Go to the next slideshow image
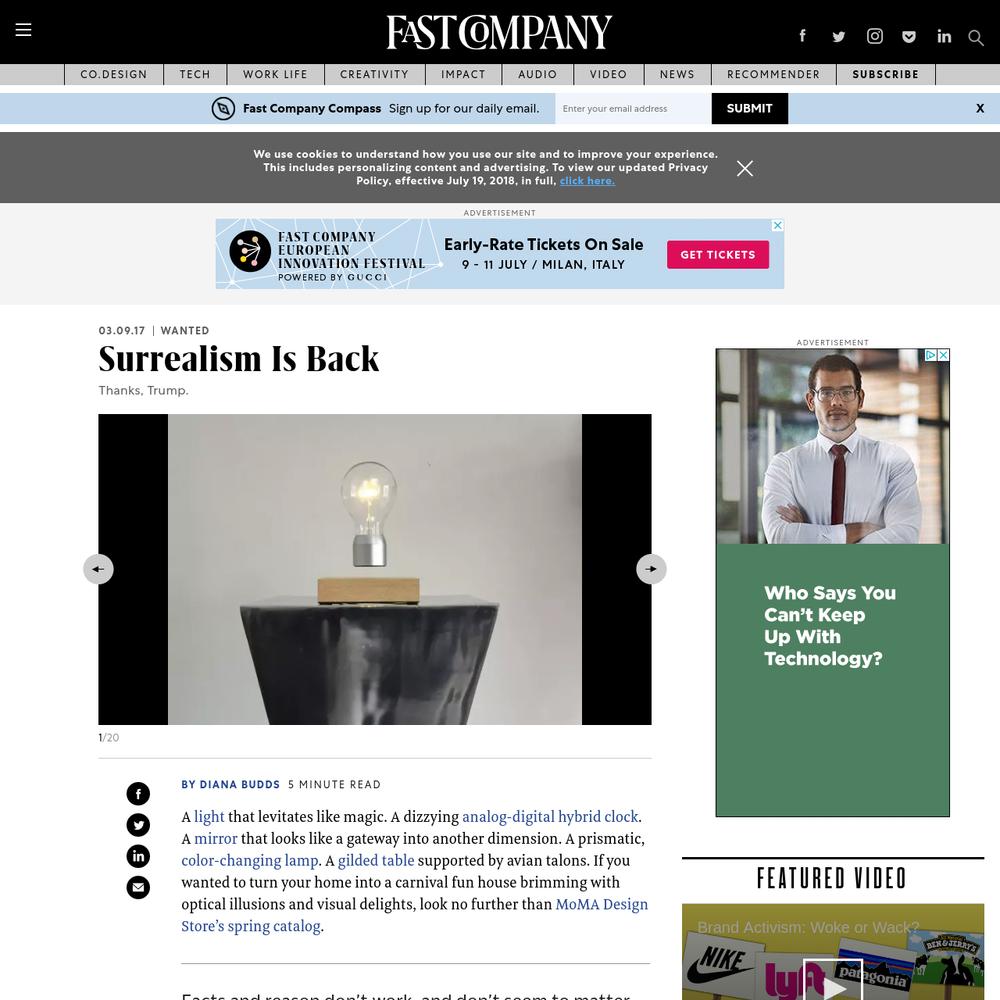This screenshot has width=1000, height=1000. pos(651,569)
